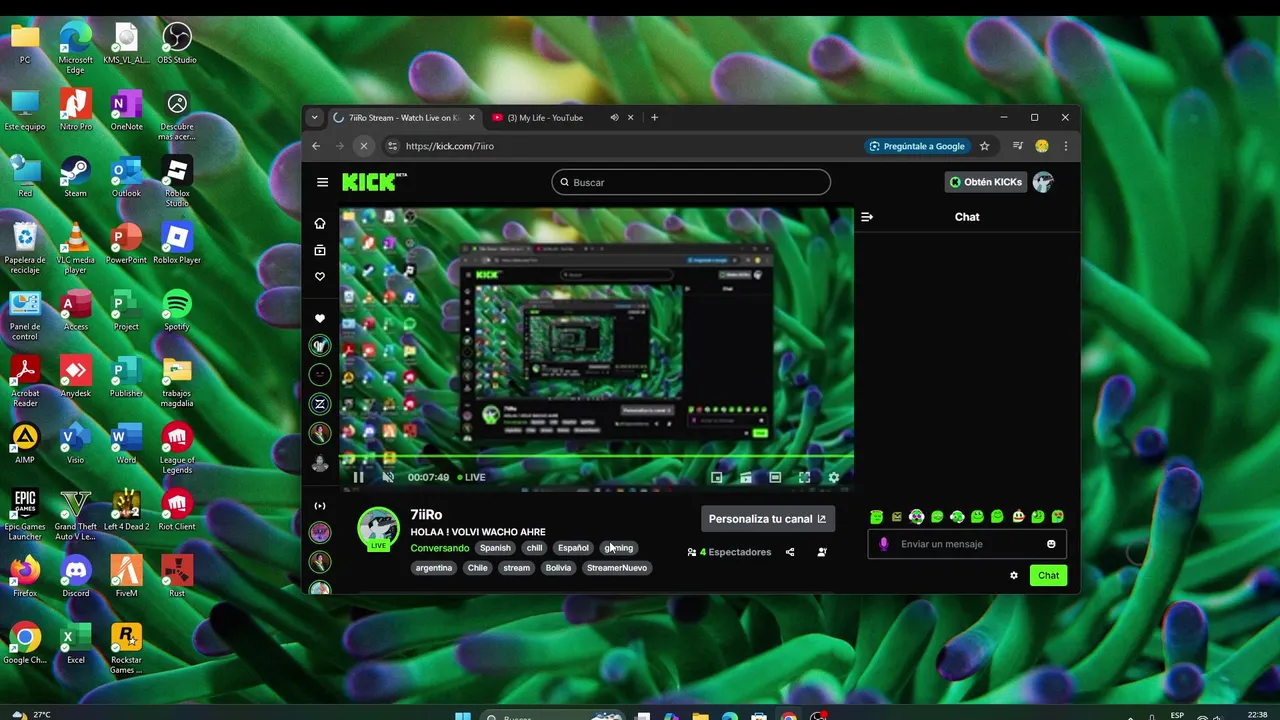Click the address bar URL
1280x720 pixels.
coord(450,146)
